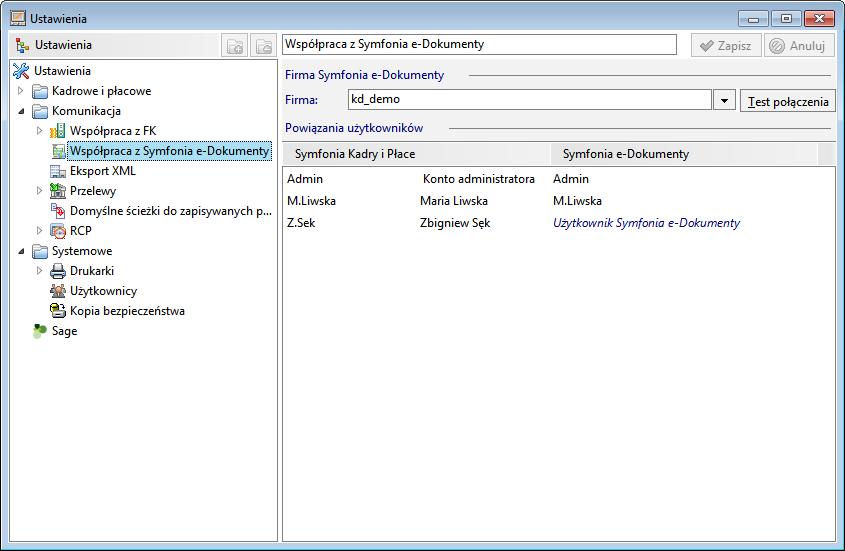Collapse the Komunikacja node
Image resolution: width=845 pixels, height=551 pixels.
pos(21,111)
